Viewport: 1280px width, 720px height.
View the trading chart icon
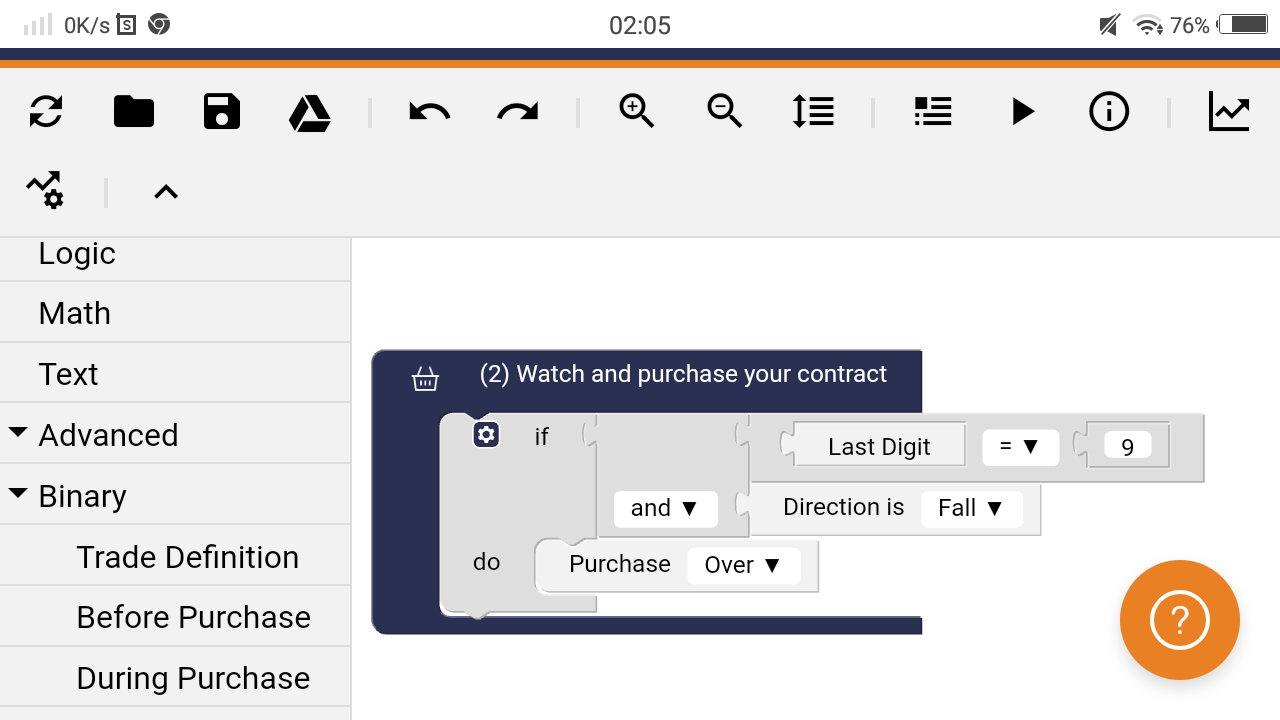pos(1229,112)
